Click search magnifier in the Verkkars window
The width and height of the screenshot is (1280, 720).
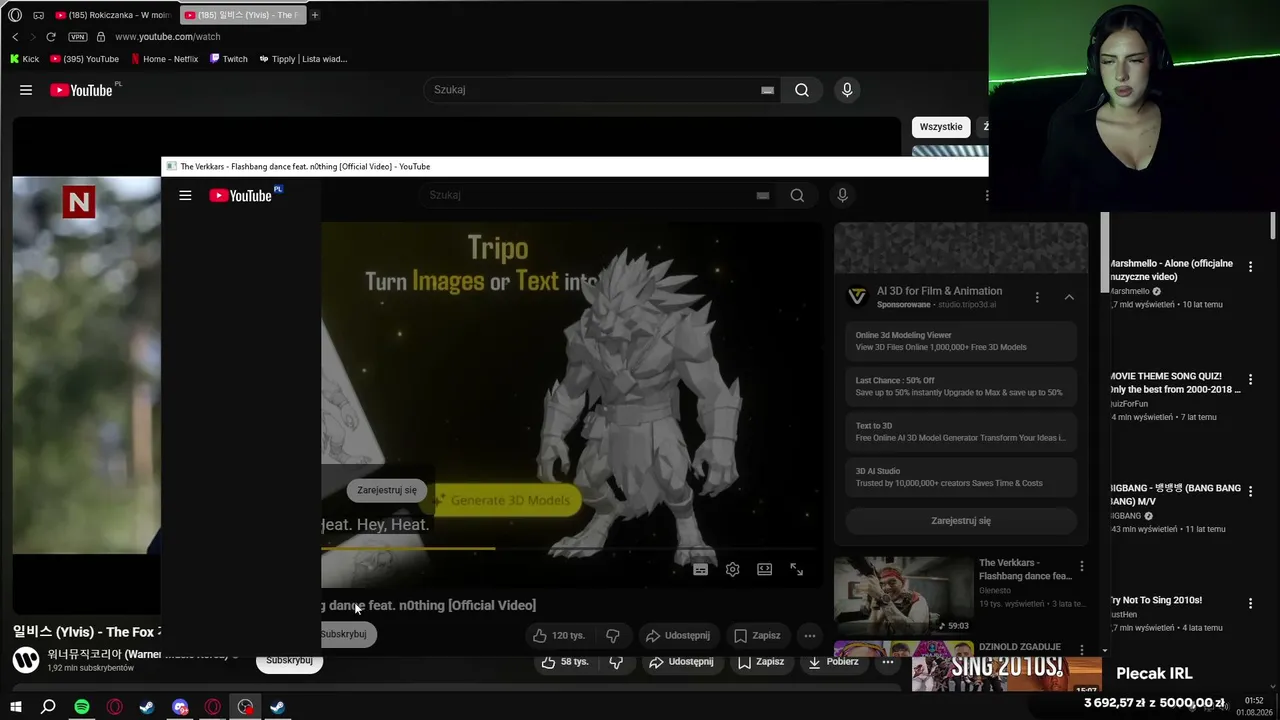[797, 195]
